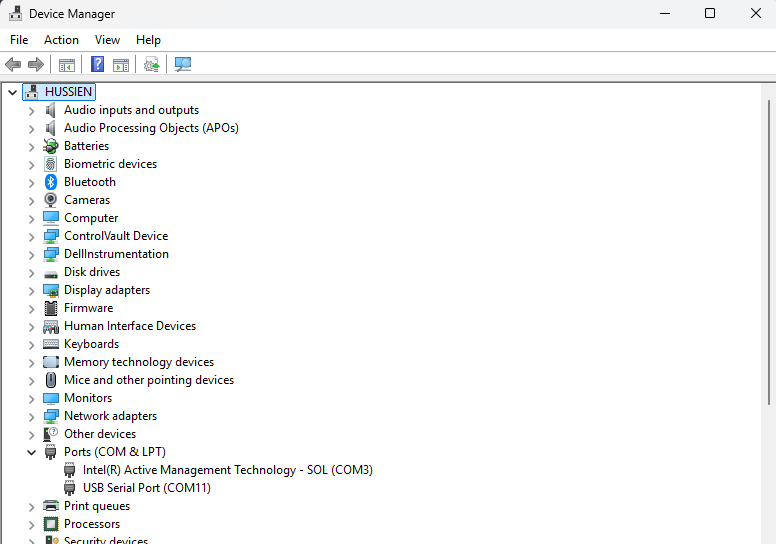Click the Back arrow toolbar icon
Image resolution: width=776 pixels, height=544 pixels.
(13, 64)
